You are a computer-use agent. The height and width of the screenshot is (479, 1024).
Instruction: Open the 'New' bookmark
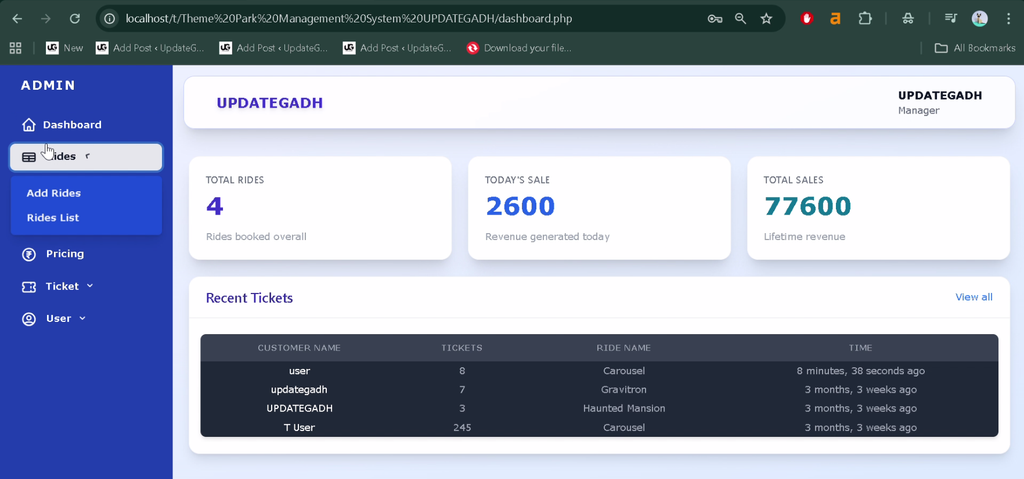(x=65, y=48)
